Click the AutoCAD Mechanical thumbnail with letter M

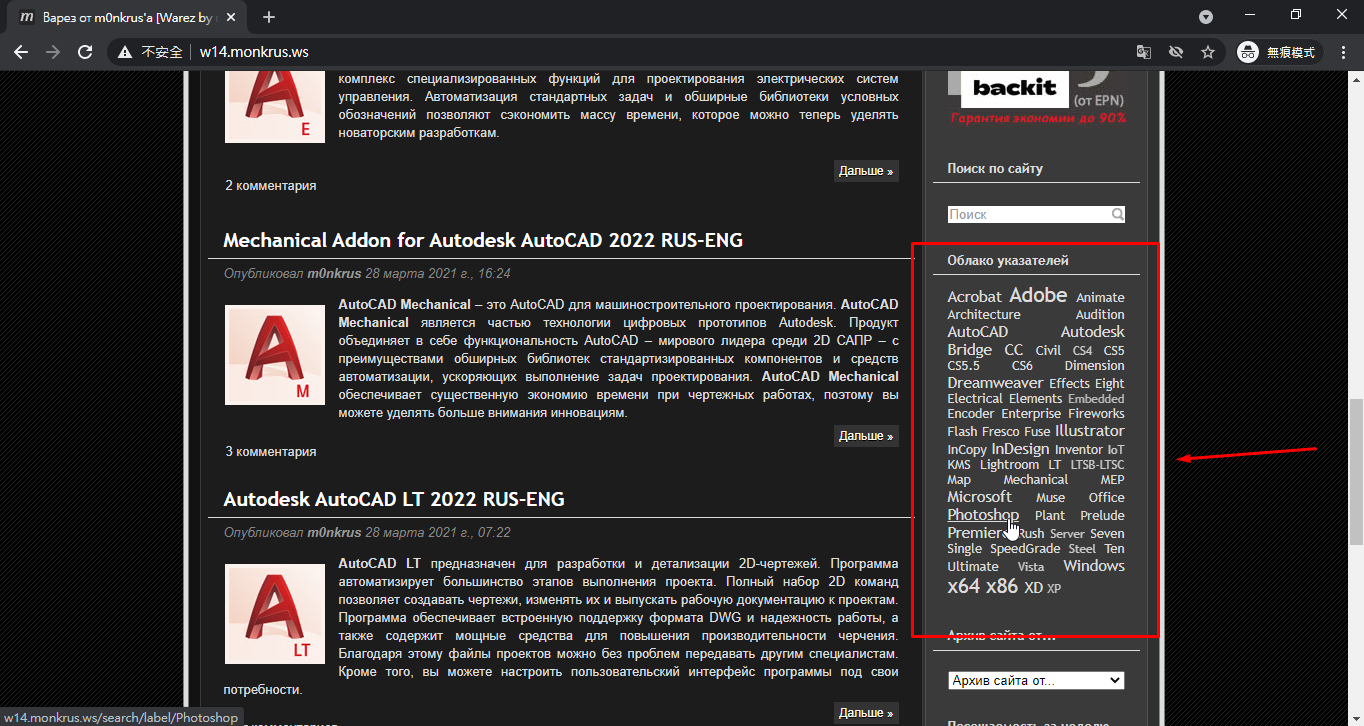(x=275, y=355)
